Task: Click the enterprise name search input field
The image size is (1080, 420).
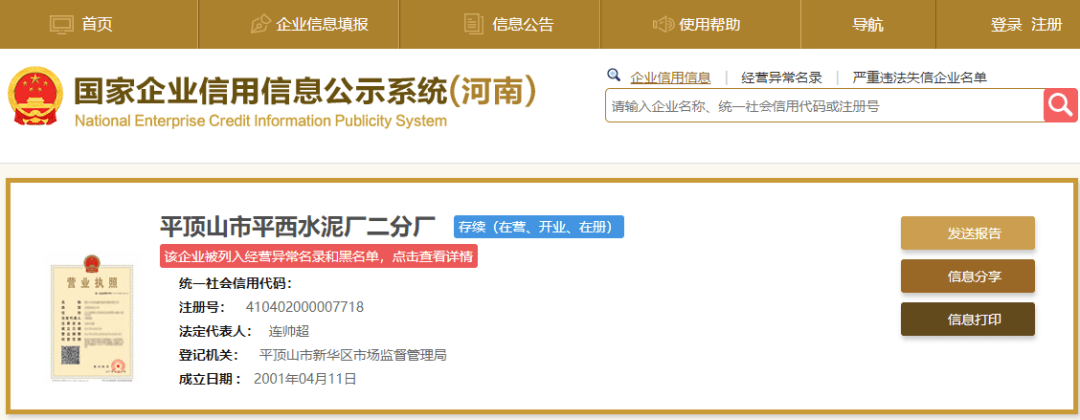Action: [x=822, y=105]
